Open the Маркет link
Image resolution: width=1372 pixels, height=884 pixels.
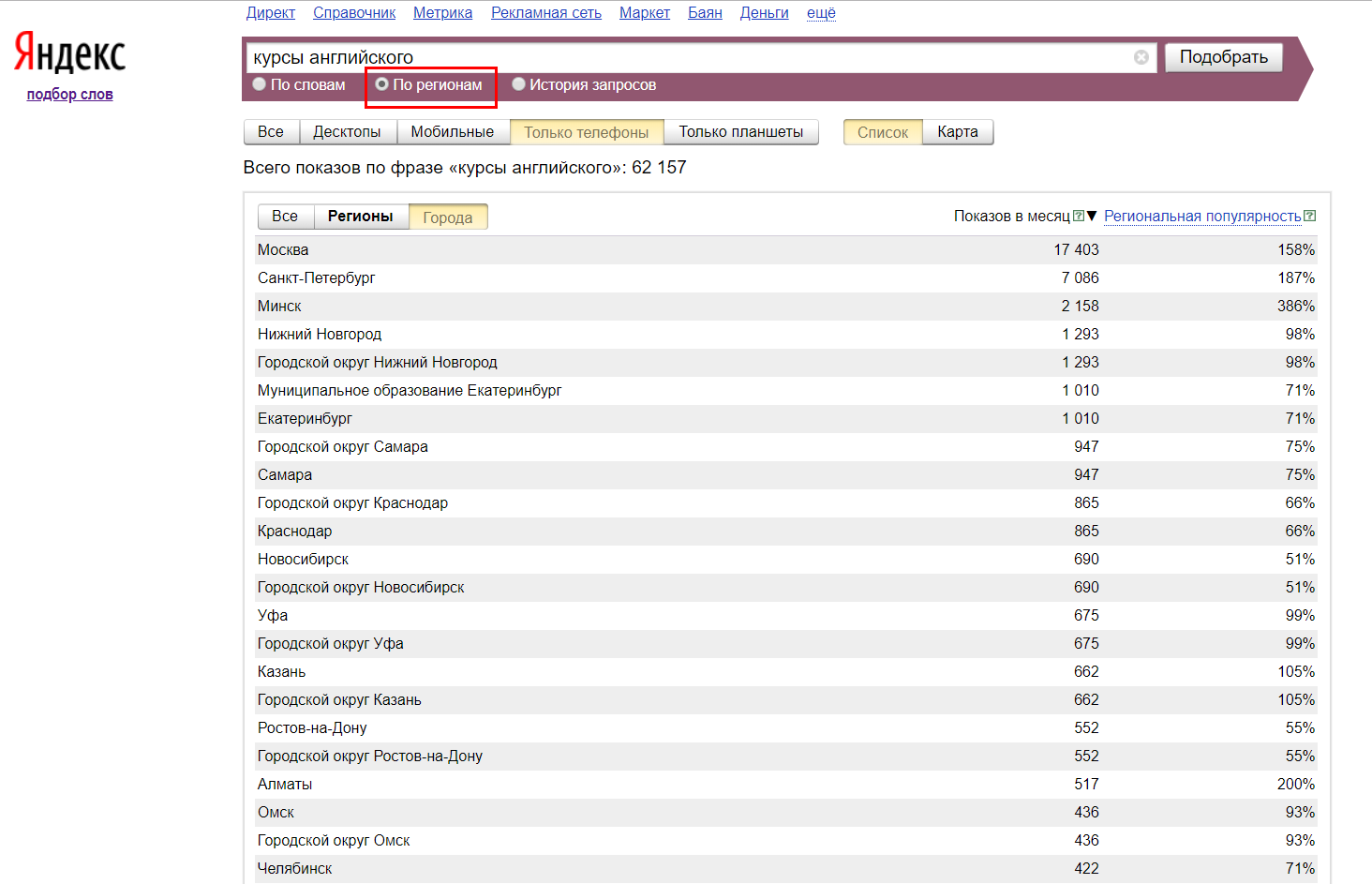645,12
